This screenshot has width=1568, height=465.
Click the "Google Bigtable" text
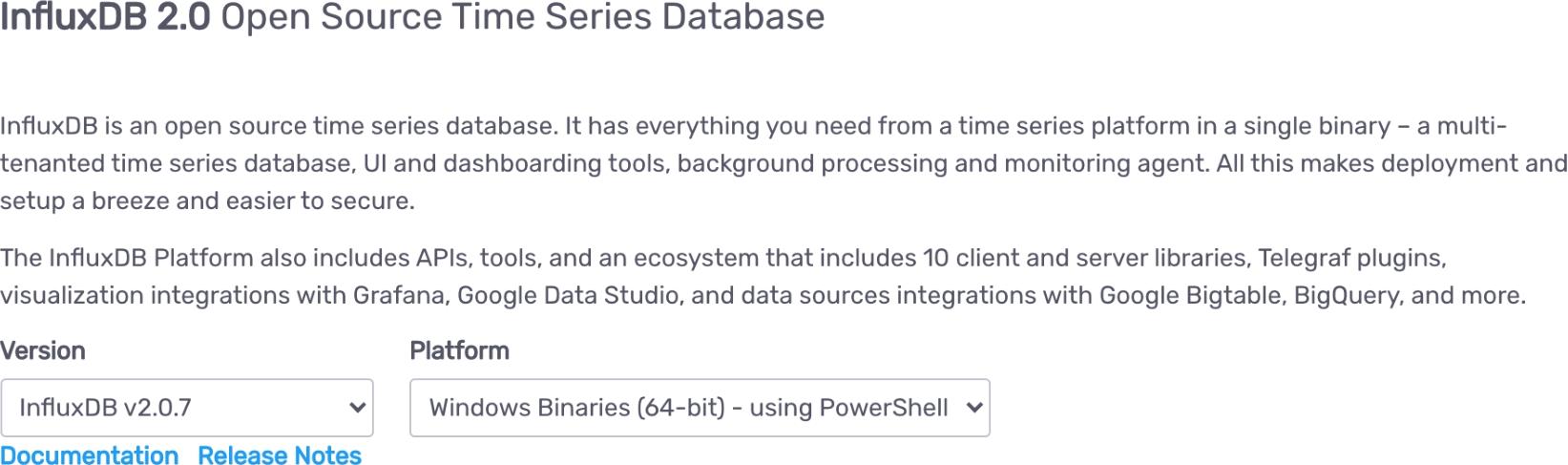tap(1186, 295)
